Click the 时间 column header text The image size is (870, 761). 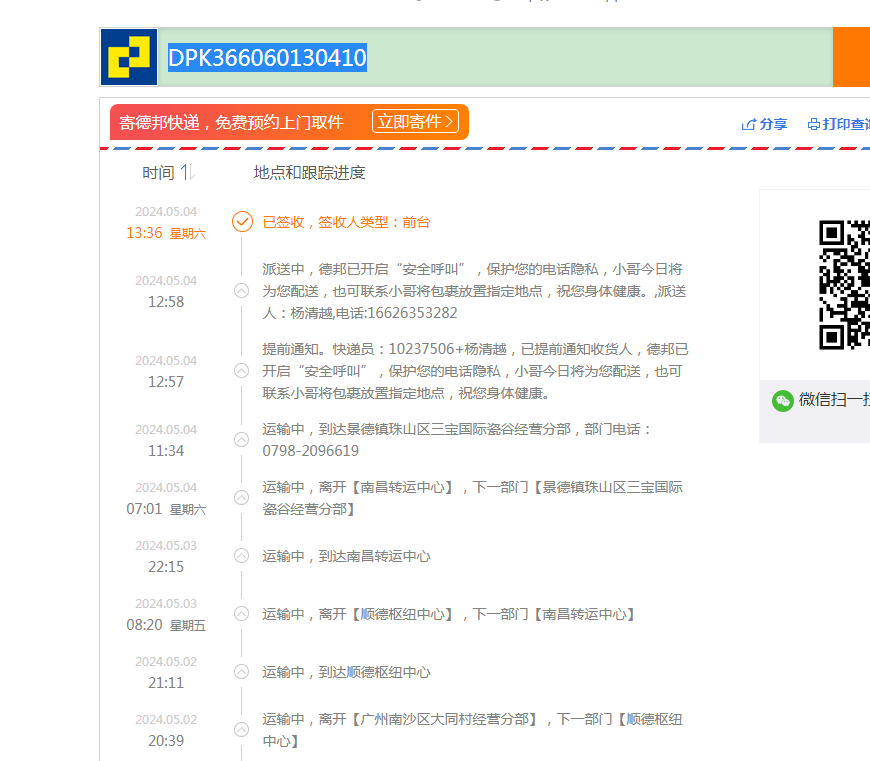[x=158, y=173]
